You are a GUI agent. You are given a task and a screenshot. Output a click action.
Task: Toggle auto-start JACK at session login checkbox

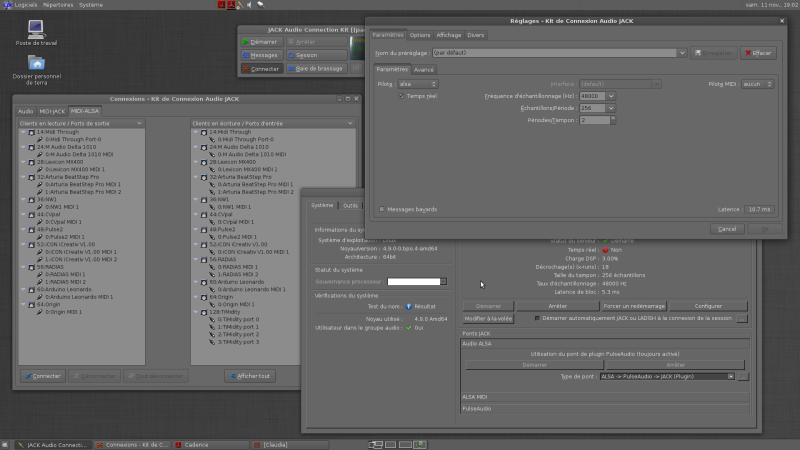click(x=538, y=318)
